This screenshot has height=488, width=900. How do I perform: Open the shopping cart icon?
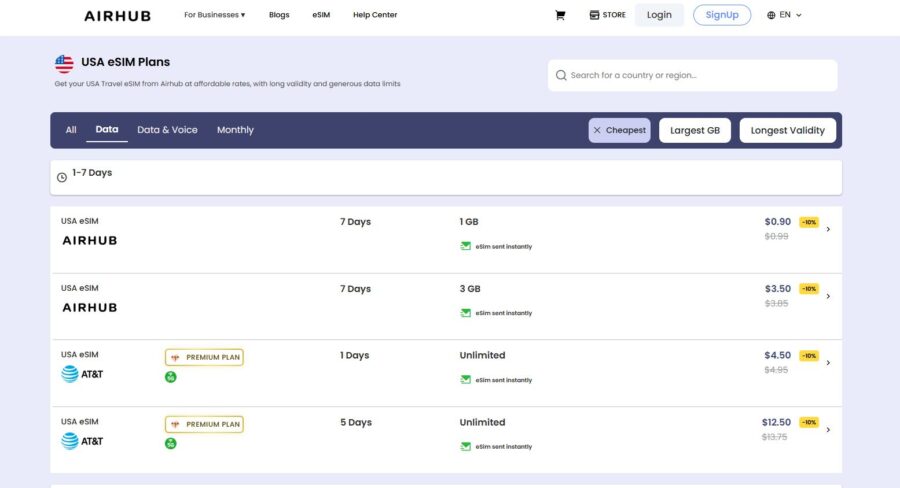coord(560,15)
